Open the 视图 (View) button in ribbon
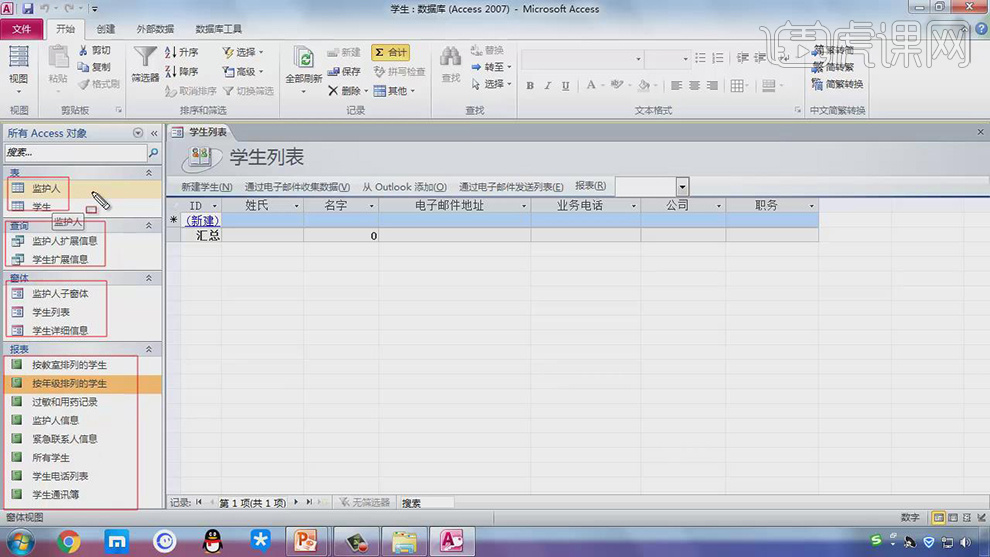Screen dimensions: 990x557 tap(18, 70)
